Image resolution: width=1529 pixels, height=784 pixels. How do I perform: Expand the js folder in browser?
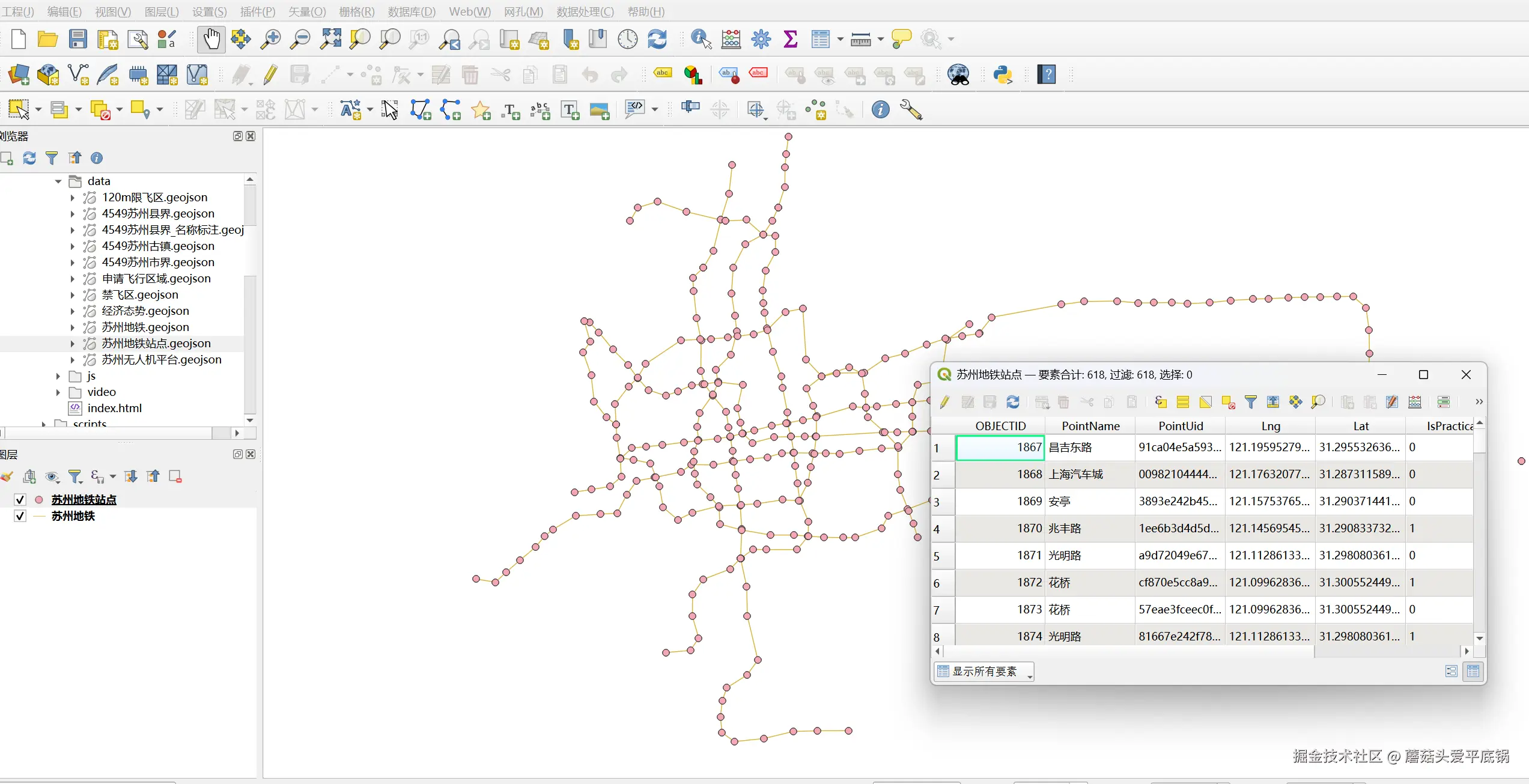click(x=58, y=376)
